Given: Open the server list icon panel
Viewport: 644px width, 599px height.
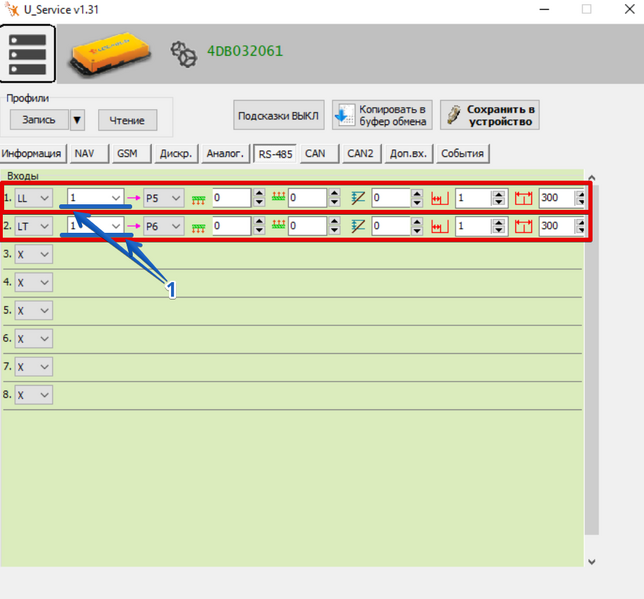Looking at the screenshot, I should 28,54.
